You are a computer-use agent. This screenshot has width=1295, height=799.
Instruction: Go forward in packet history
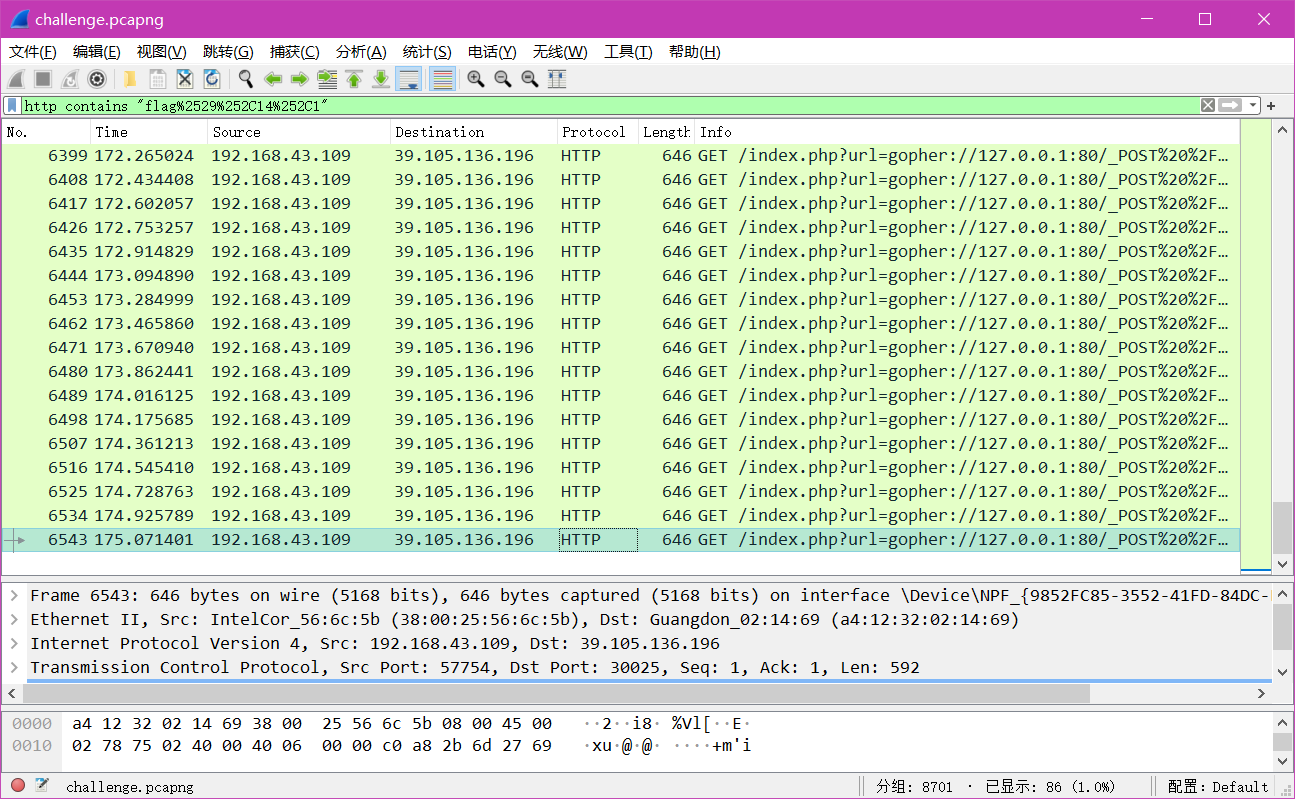[x=299, y=79]
